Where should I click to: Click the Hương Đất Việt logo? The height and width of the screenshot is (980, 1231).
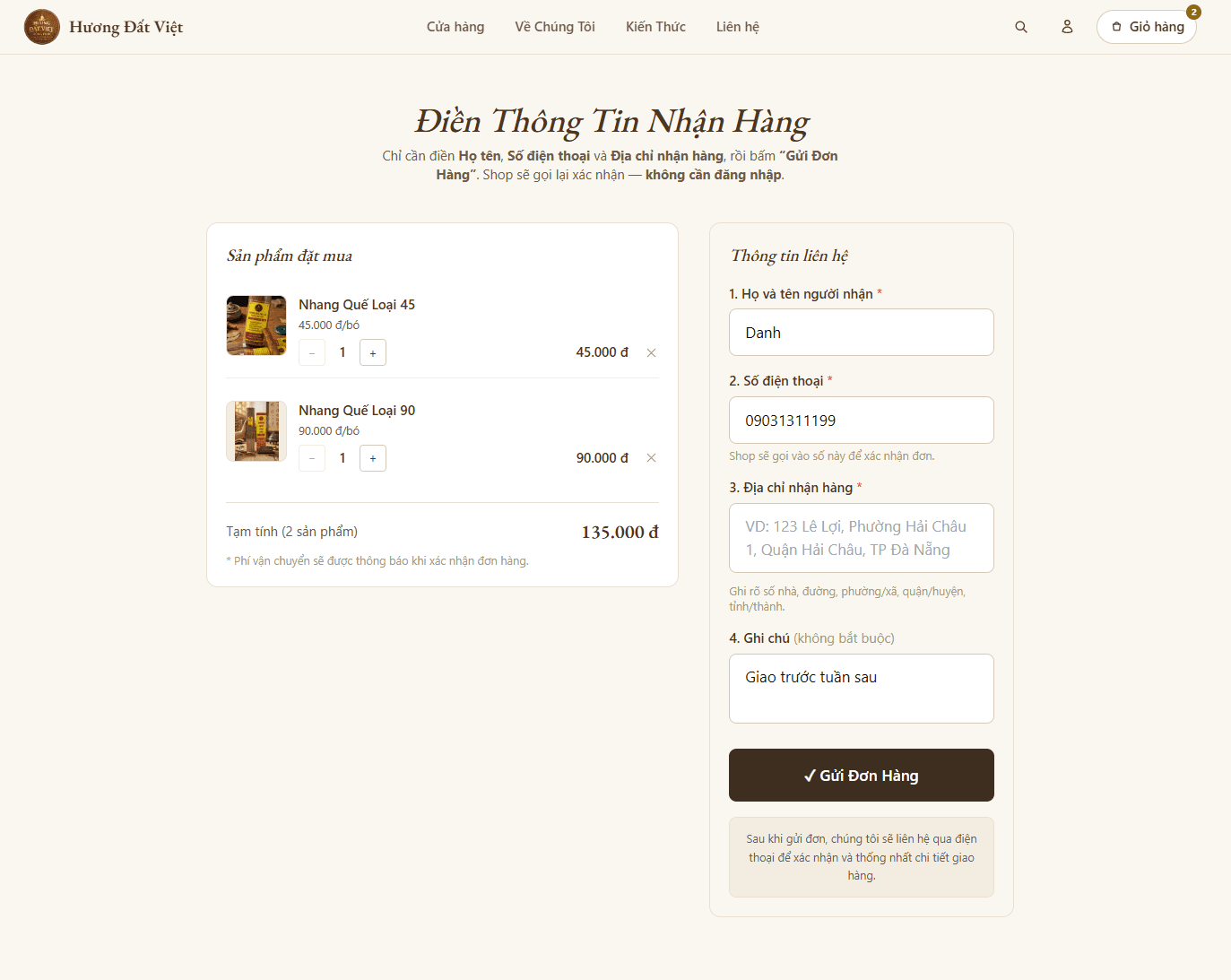[x=103, y=27]
